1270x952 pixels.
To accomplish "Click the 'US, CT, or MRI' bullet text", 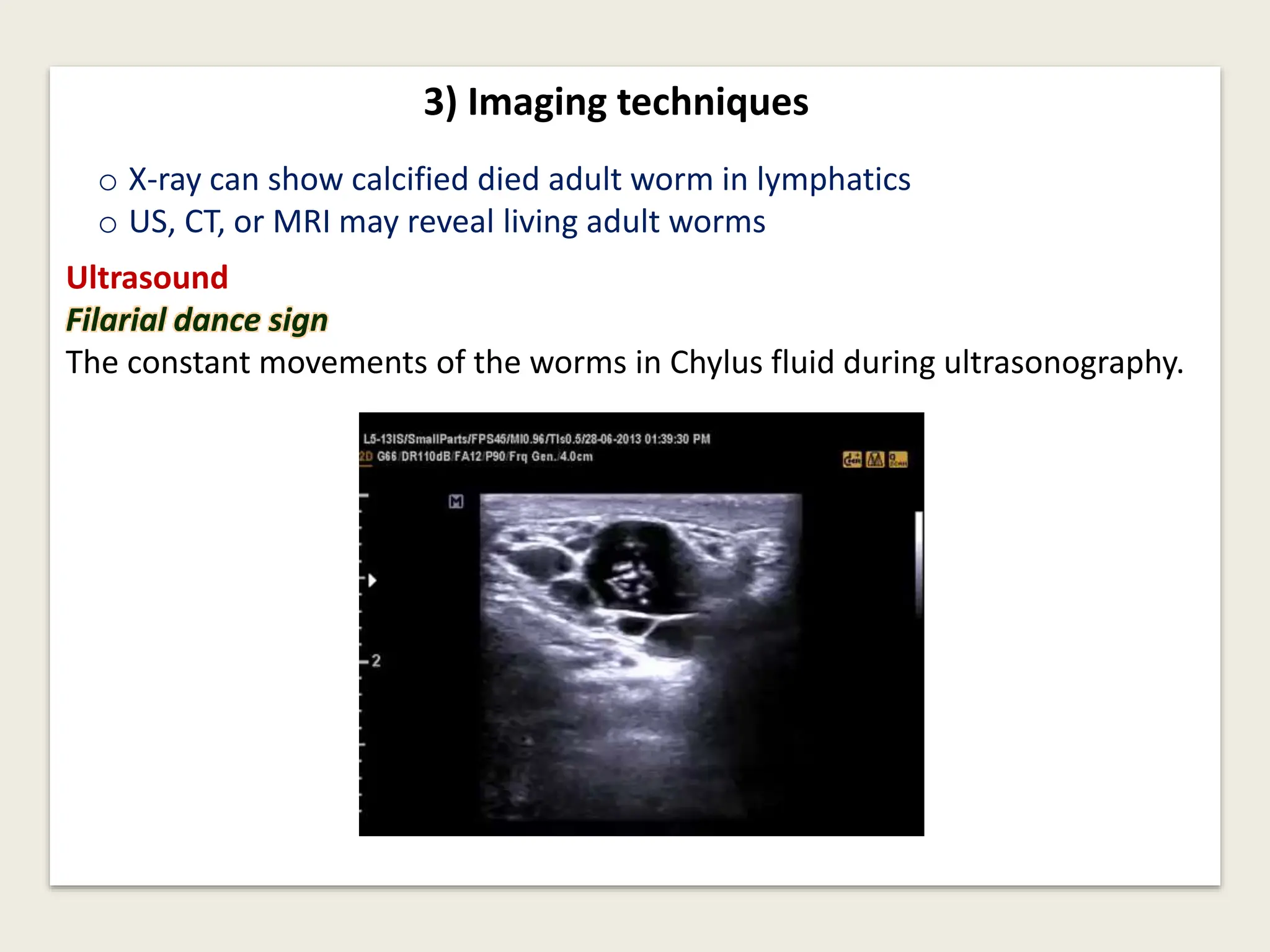I will pos(446,222).
